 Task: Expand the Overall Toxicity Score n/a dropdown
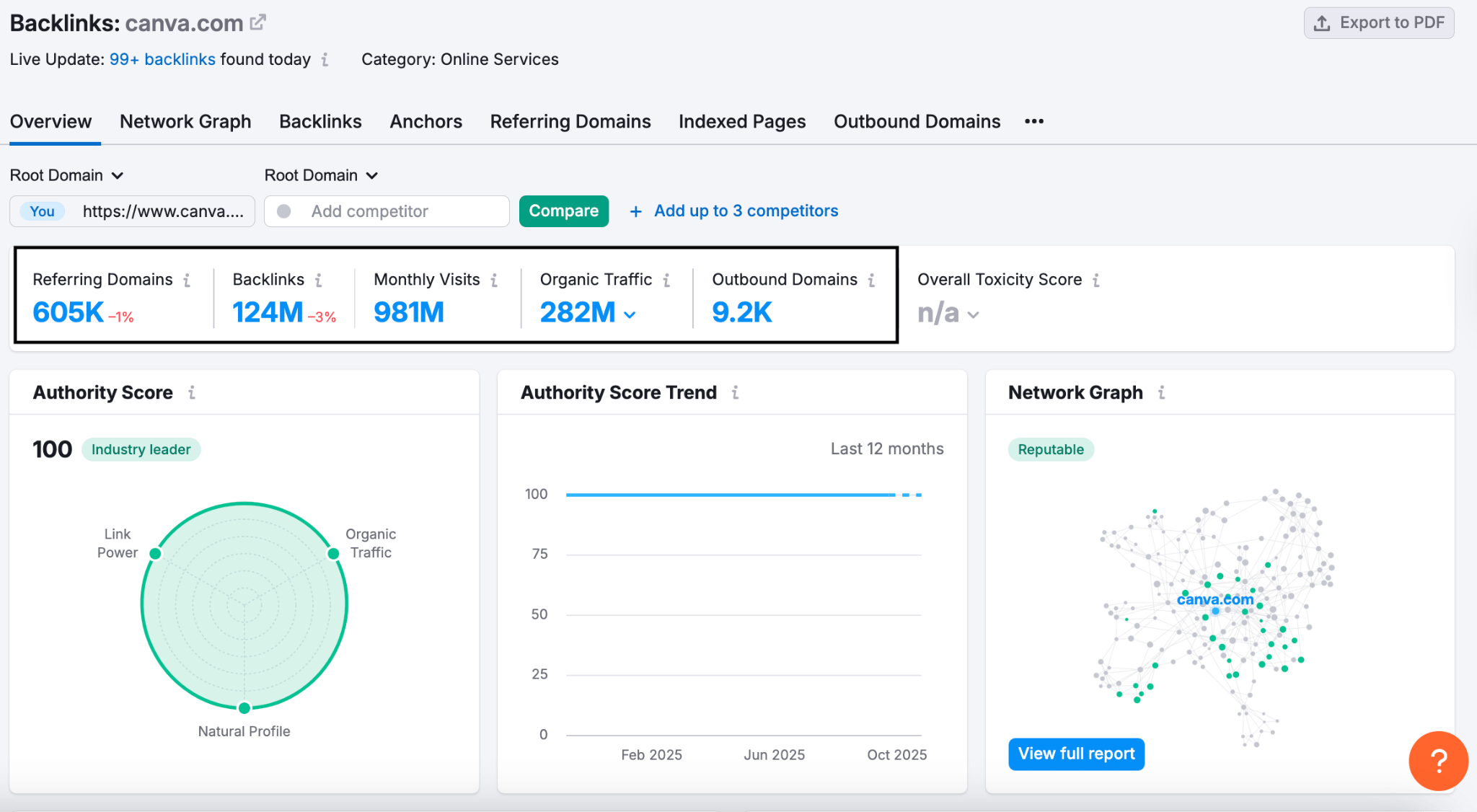[975, 314]
